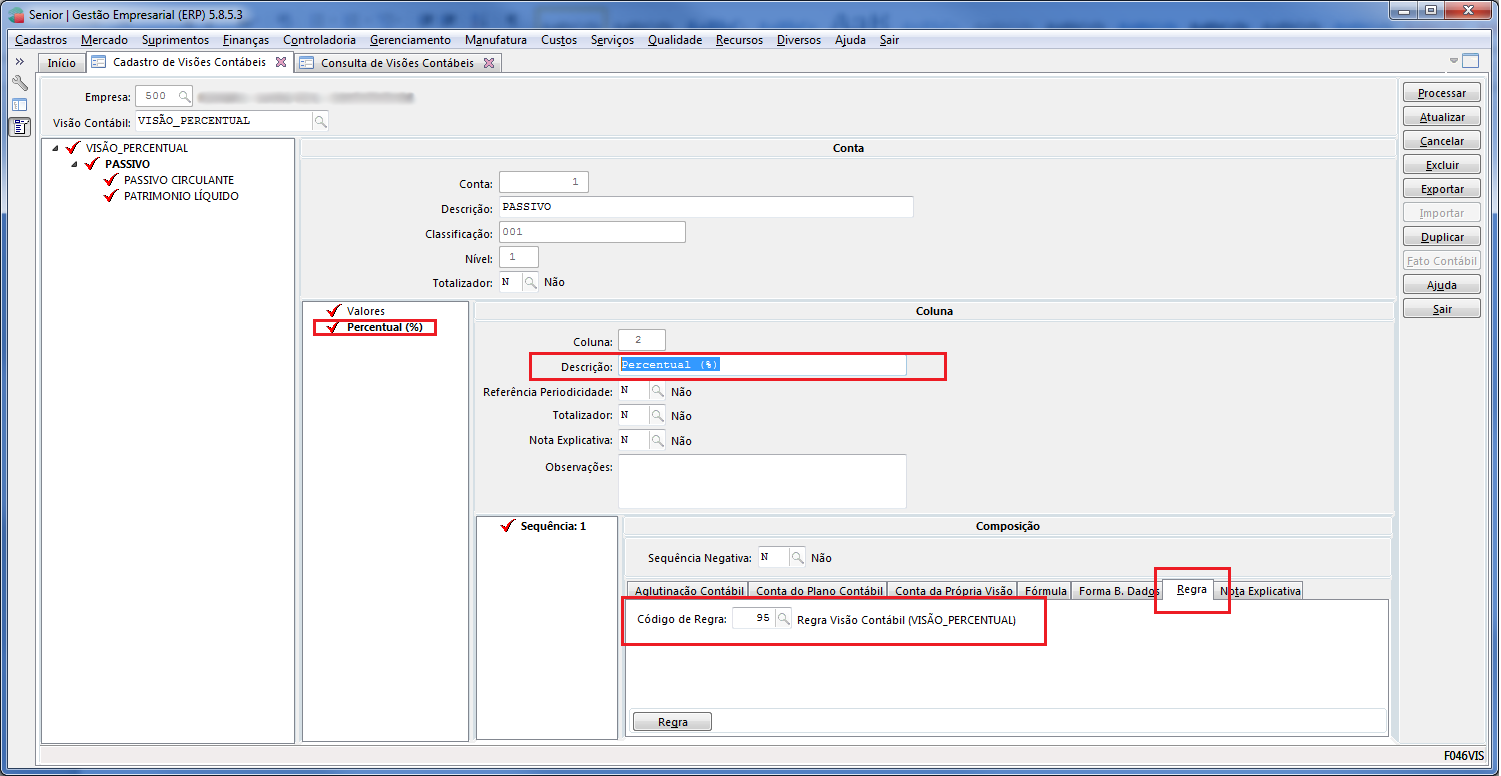The height and width of the screenshot is (776, 1501).
Task: Open the Nota Explicativa field lookup magnifier
Action: pos(657,440)
